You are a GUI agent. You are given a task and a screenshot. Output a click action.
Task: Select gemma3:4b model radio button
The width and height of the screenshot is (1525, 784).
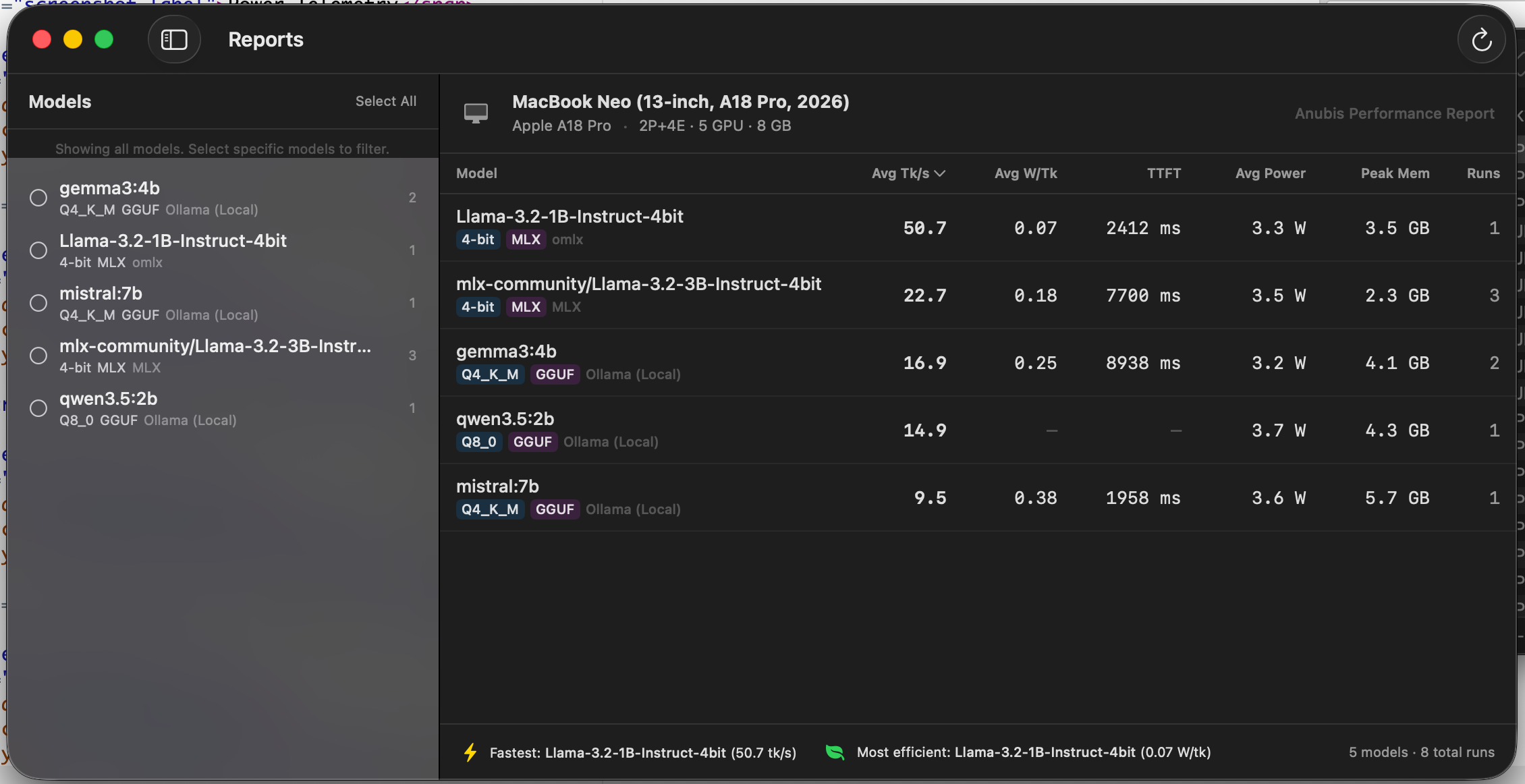[38, 198]
